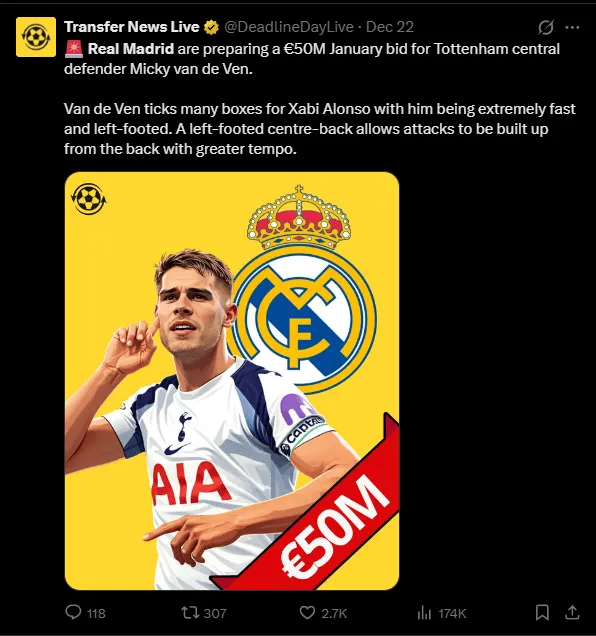Bookmark this post
596x636 pixels.
(542, 612)
